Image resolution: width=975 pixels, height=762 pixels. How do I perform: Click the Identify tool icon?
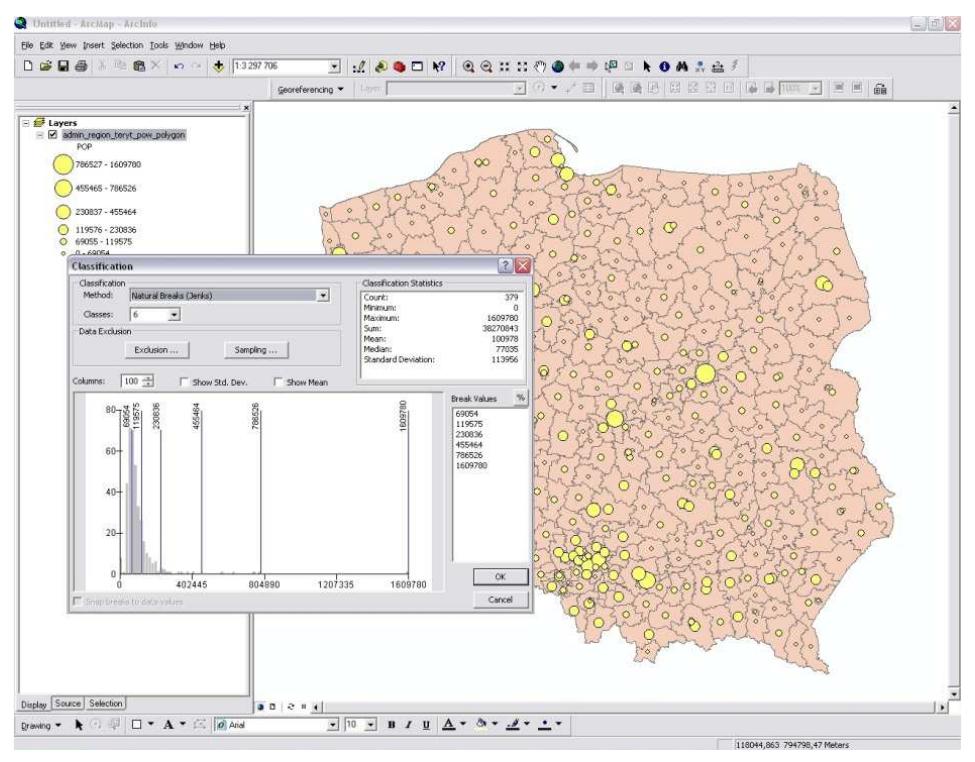tap(665, 66)
